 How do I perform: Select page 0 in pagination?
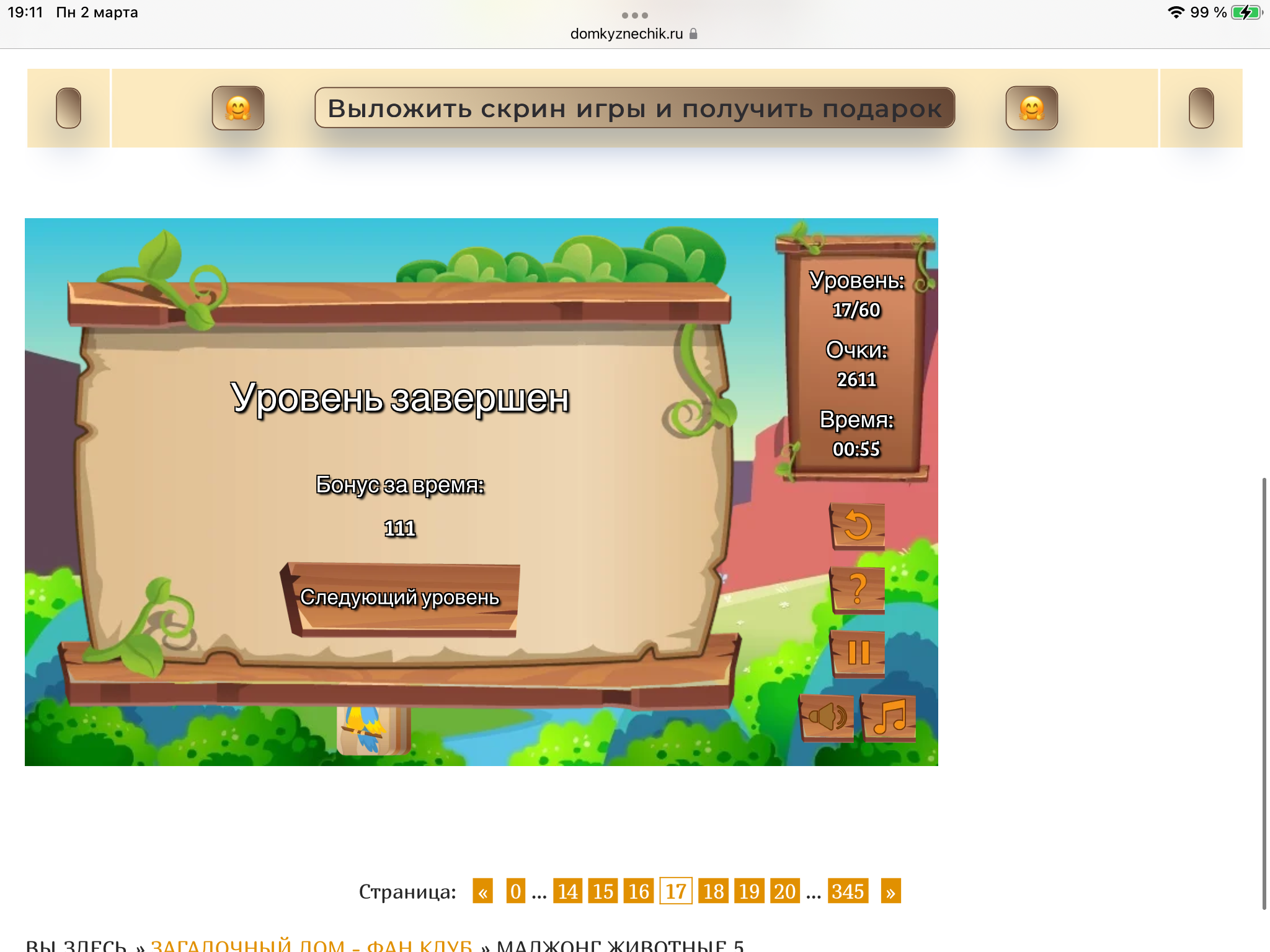[x=515, y=891]
